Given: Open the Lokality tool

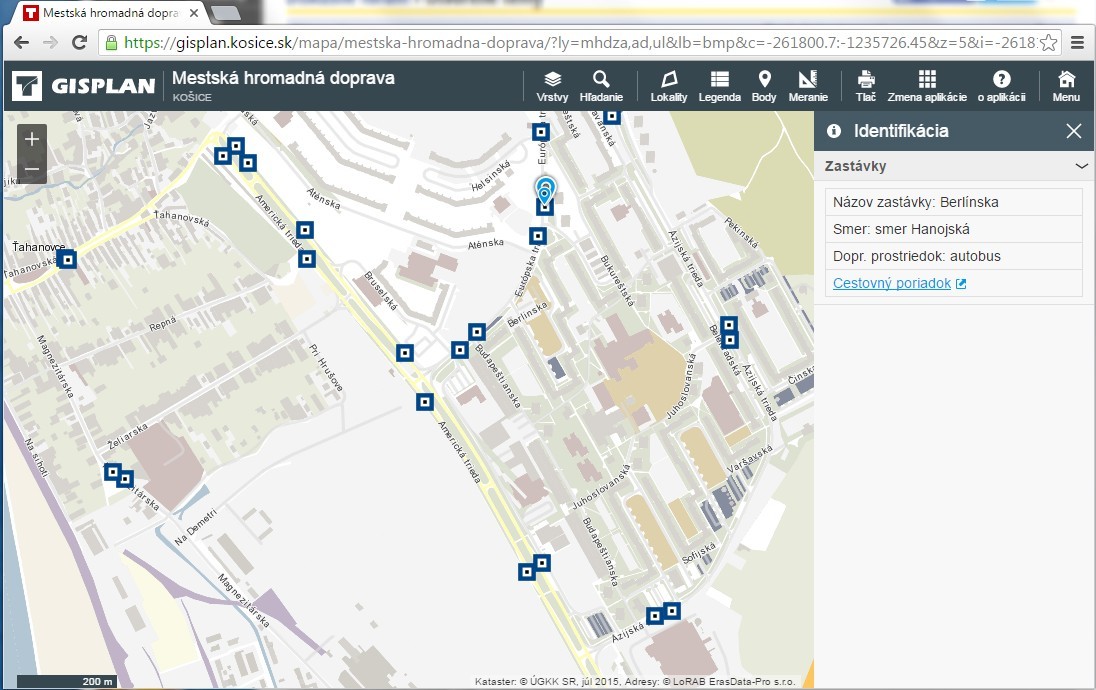Looking at the screenshot, I should pyautogui.click(x=668, y=86).
